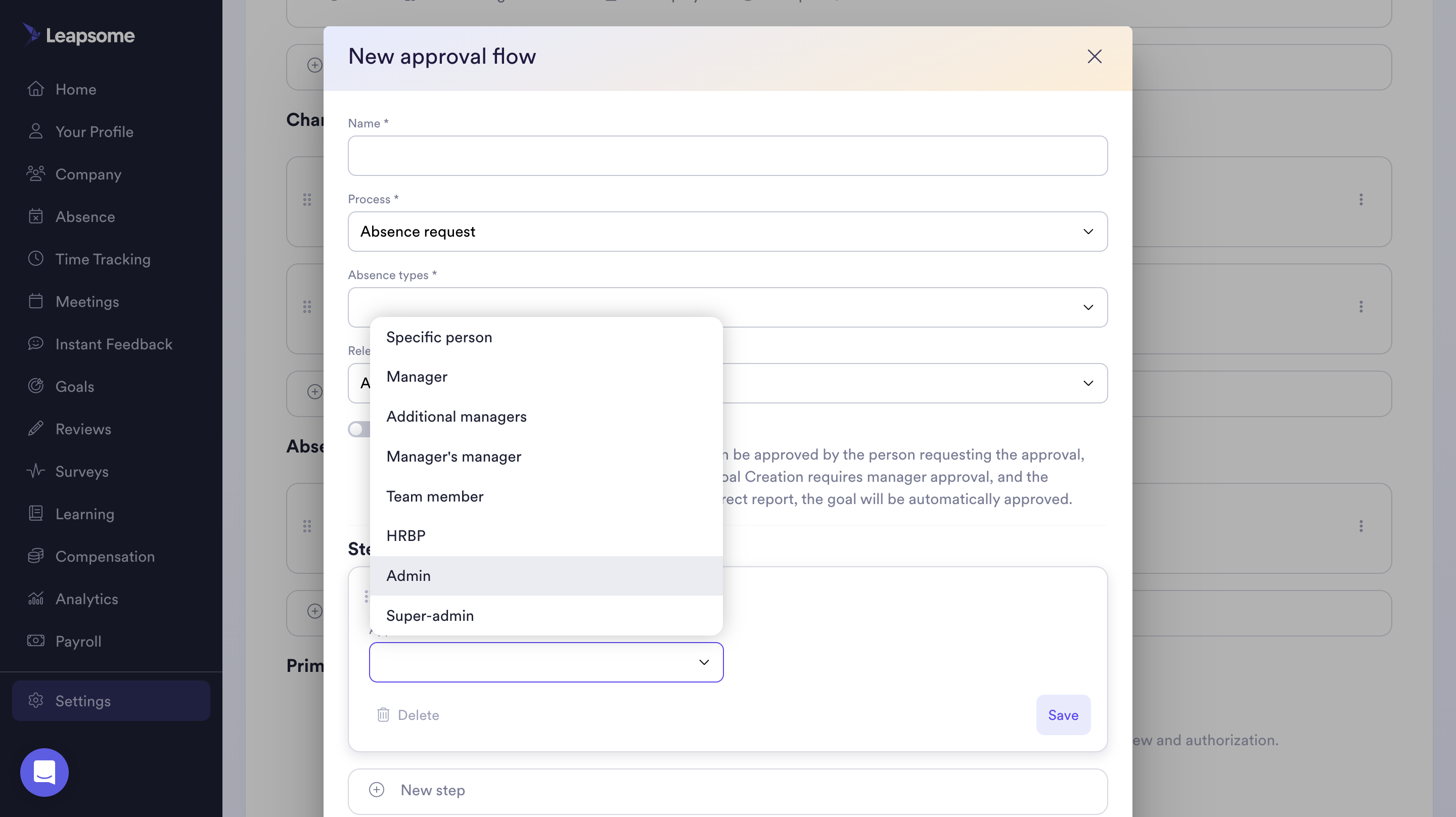Open the Absence types dropdown
Screen dimensions: 1456x817
727,307
